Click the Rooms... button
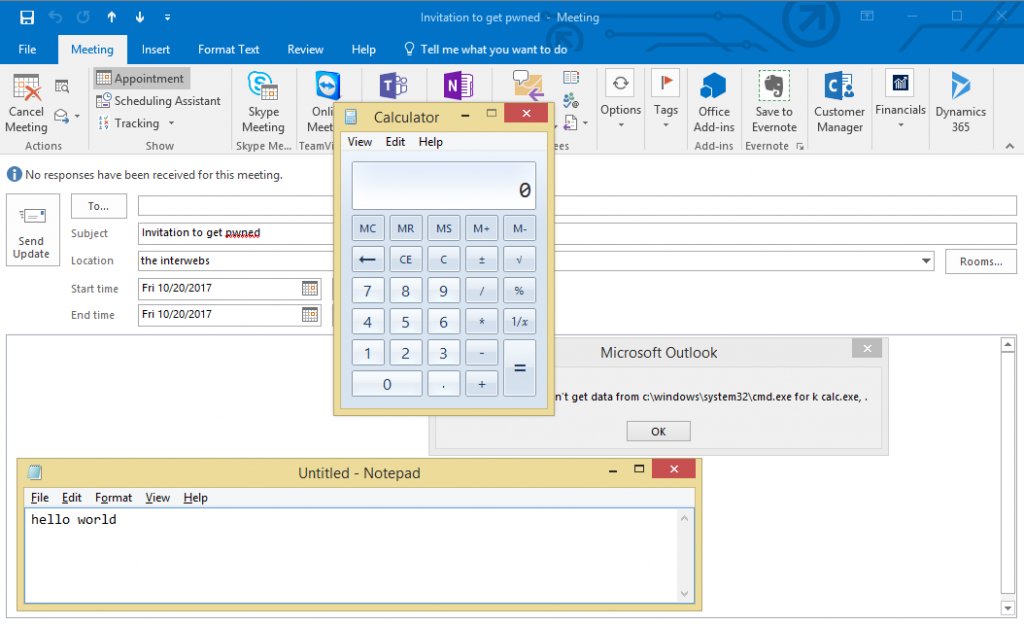Screen dimensions: 1024x625 (x=980, y=261)
